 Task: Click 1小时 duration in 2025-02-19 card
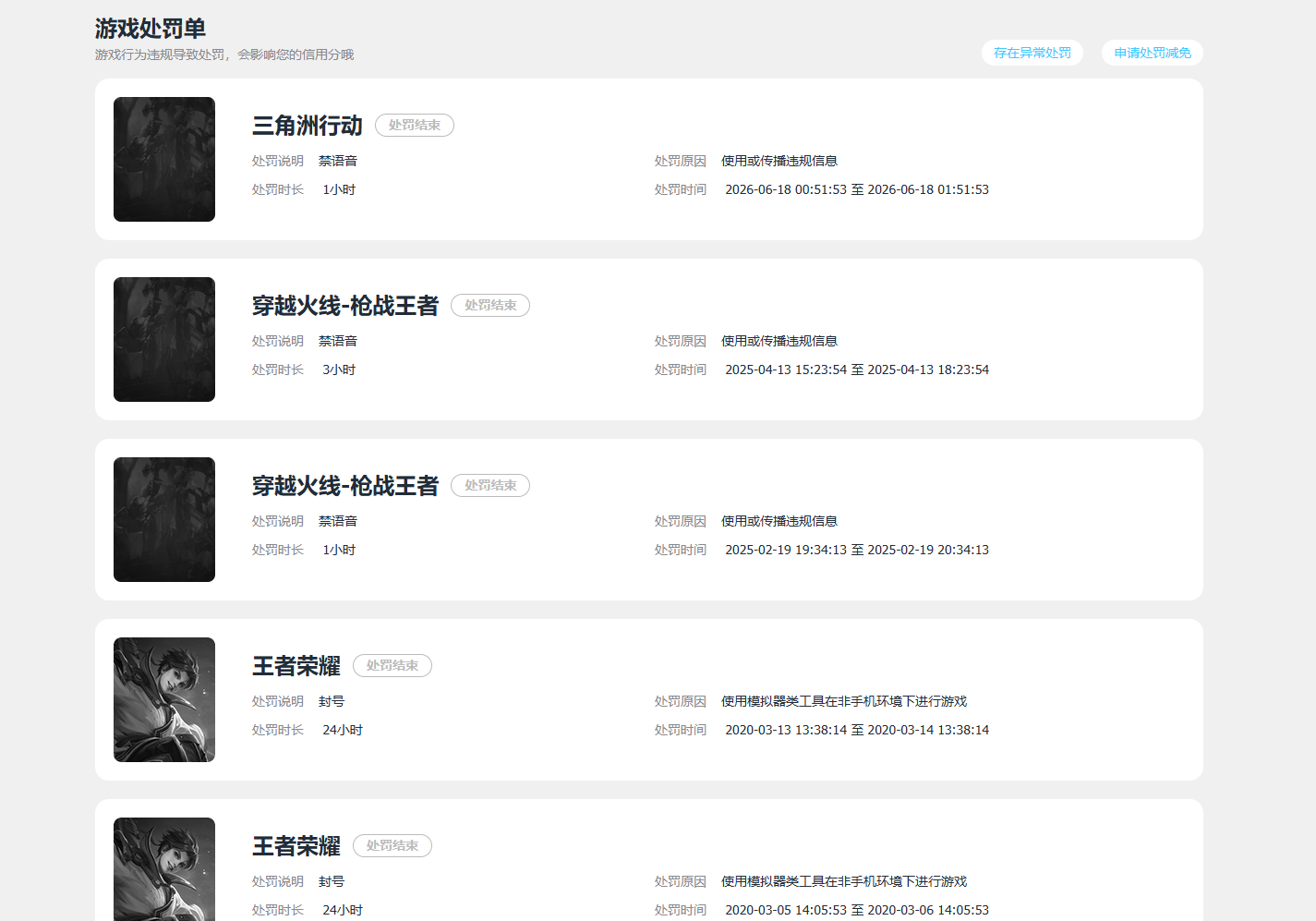(x=339, y=550)
